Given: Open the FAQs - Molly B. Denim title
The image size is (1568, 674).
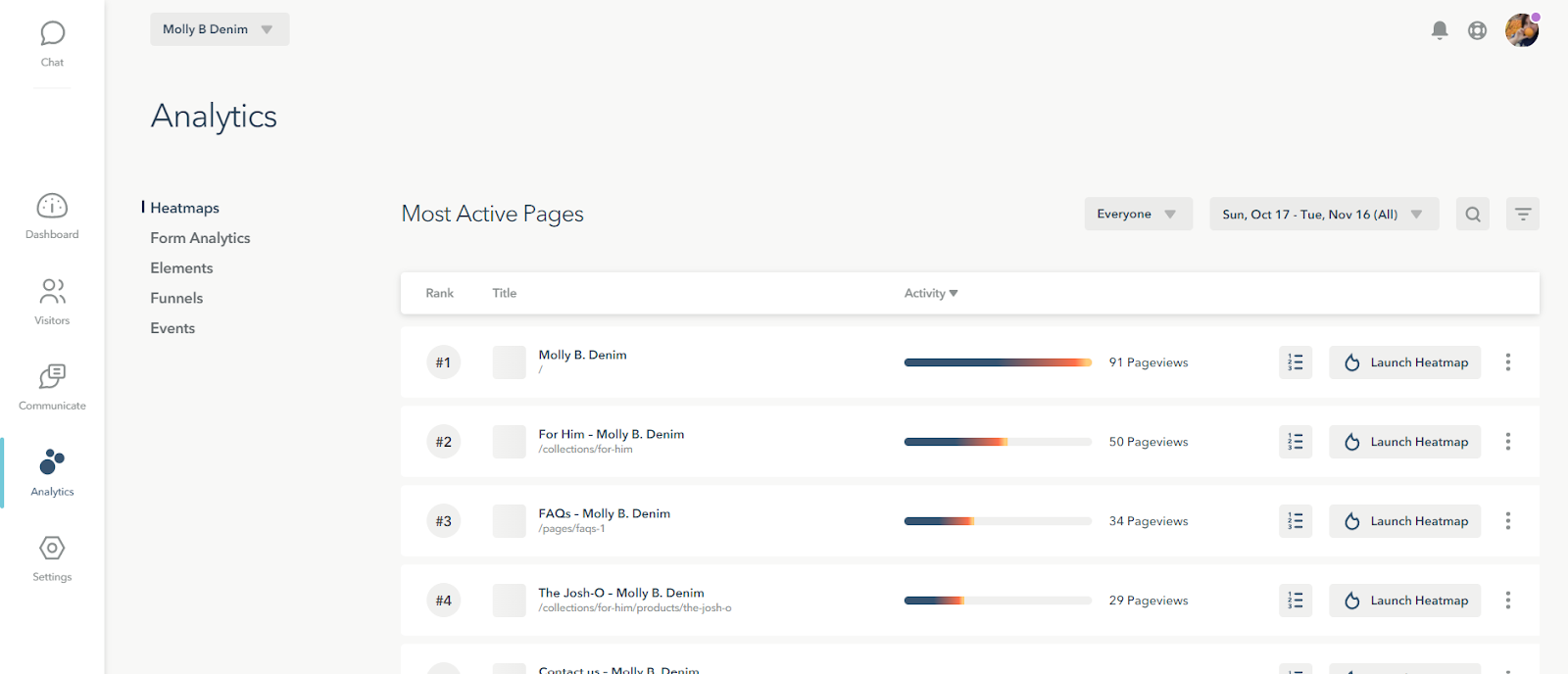Looking at the screenshot, I should point(605,513).
